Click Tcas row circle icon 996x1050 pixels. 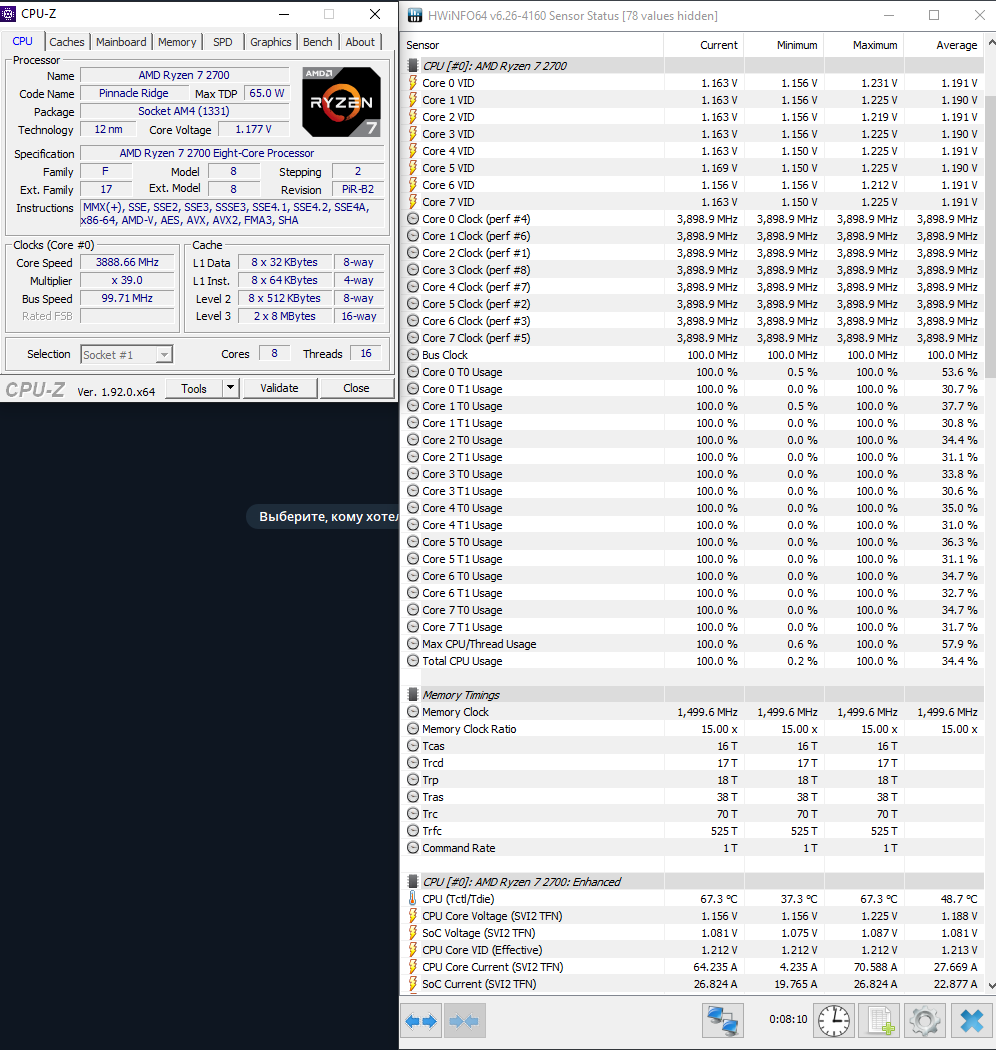point(413,746)
